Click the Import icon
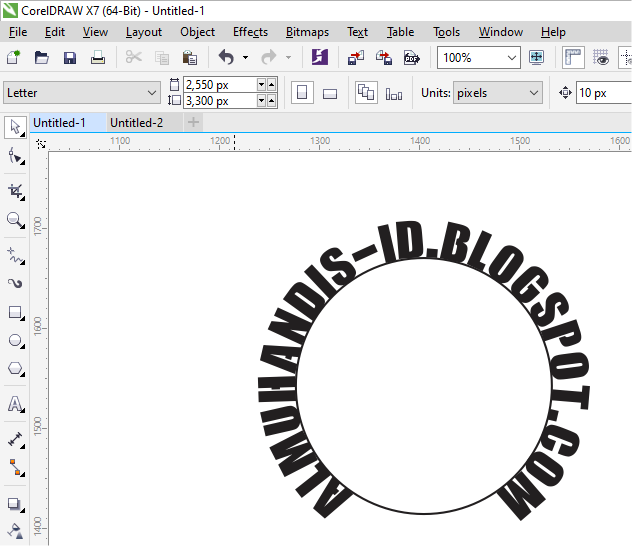632x546 pixels. pos(356,58)
